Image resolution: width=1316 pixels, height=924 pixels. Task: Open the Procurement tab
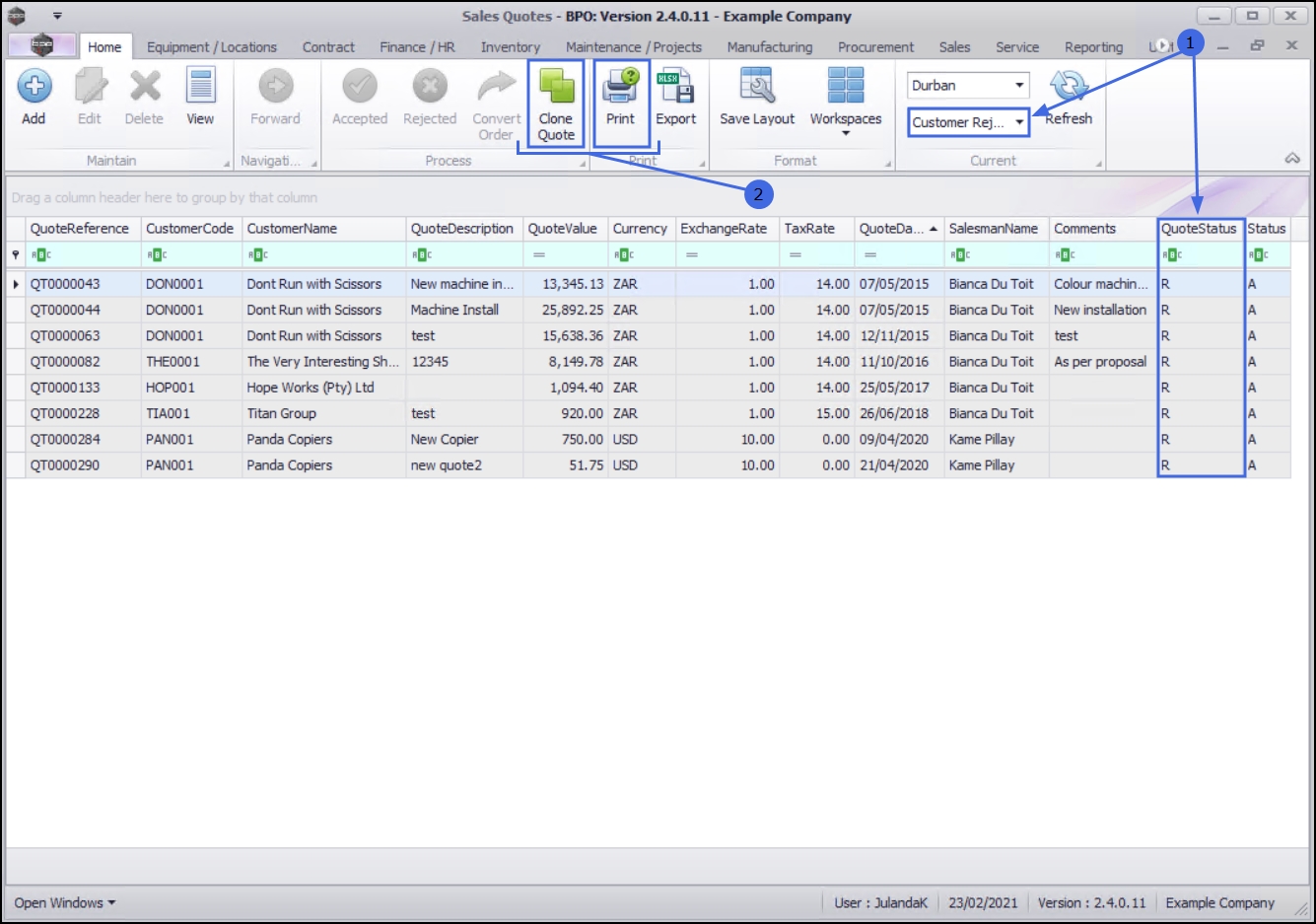tap(876, 46)
